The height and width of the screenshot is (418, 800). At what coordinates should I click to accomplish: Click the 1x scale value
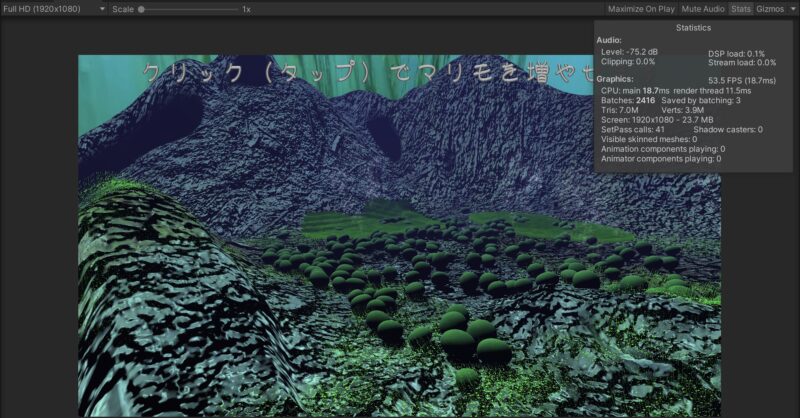click(x=246, y=9)
